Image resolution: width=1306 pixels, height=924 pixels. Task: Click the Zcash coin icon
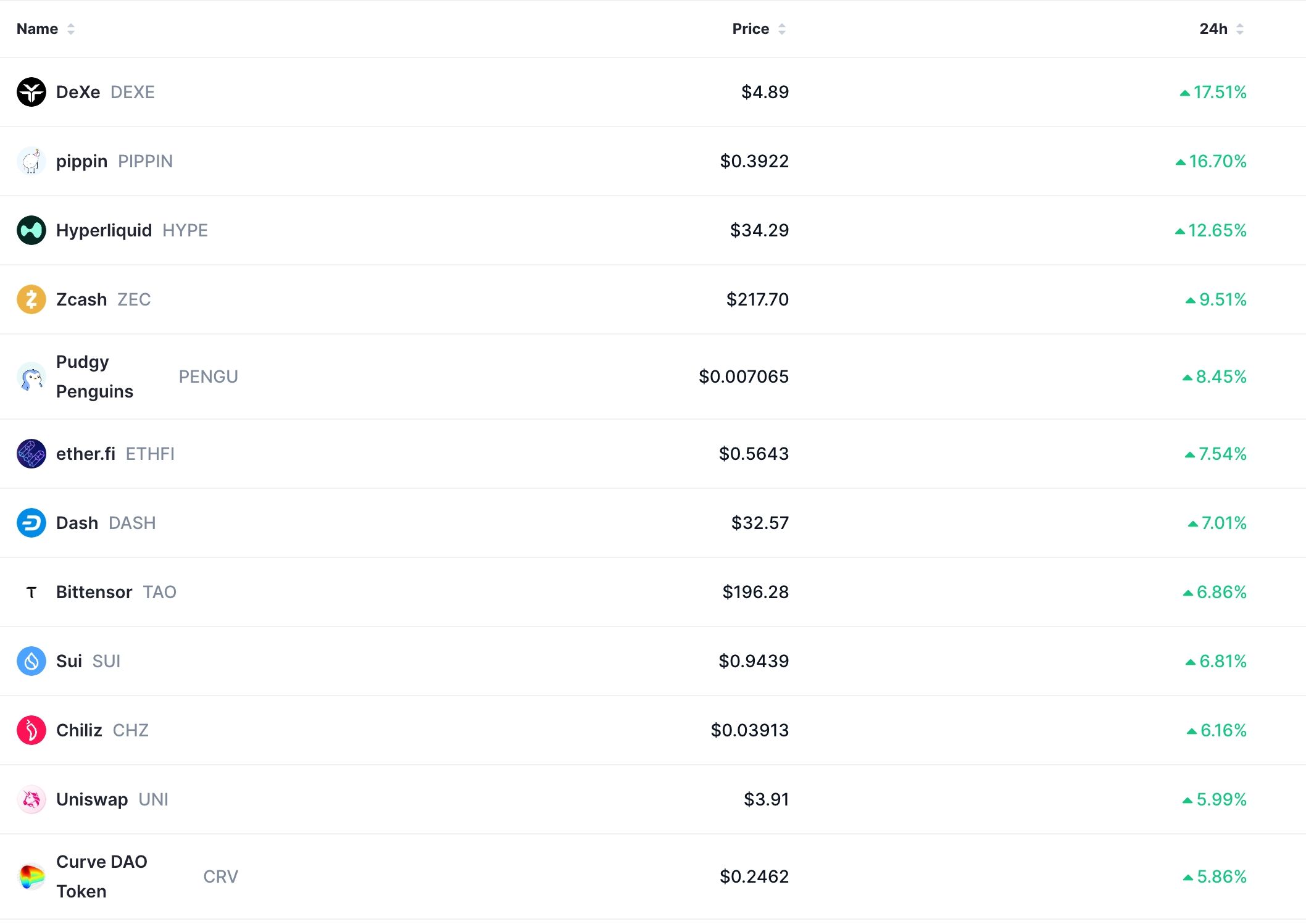(x=31, y=299)
